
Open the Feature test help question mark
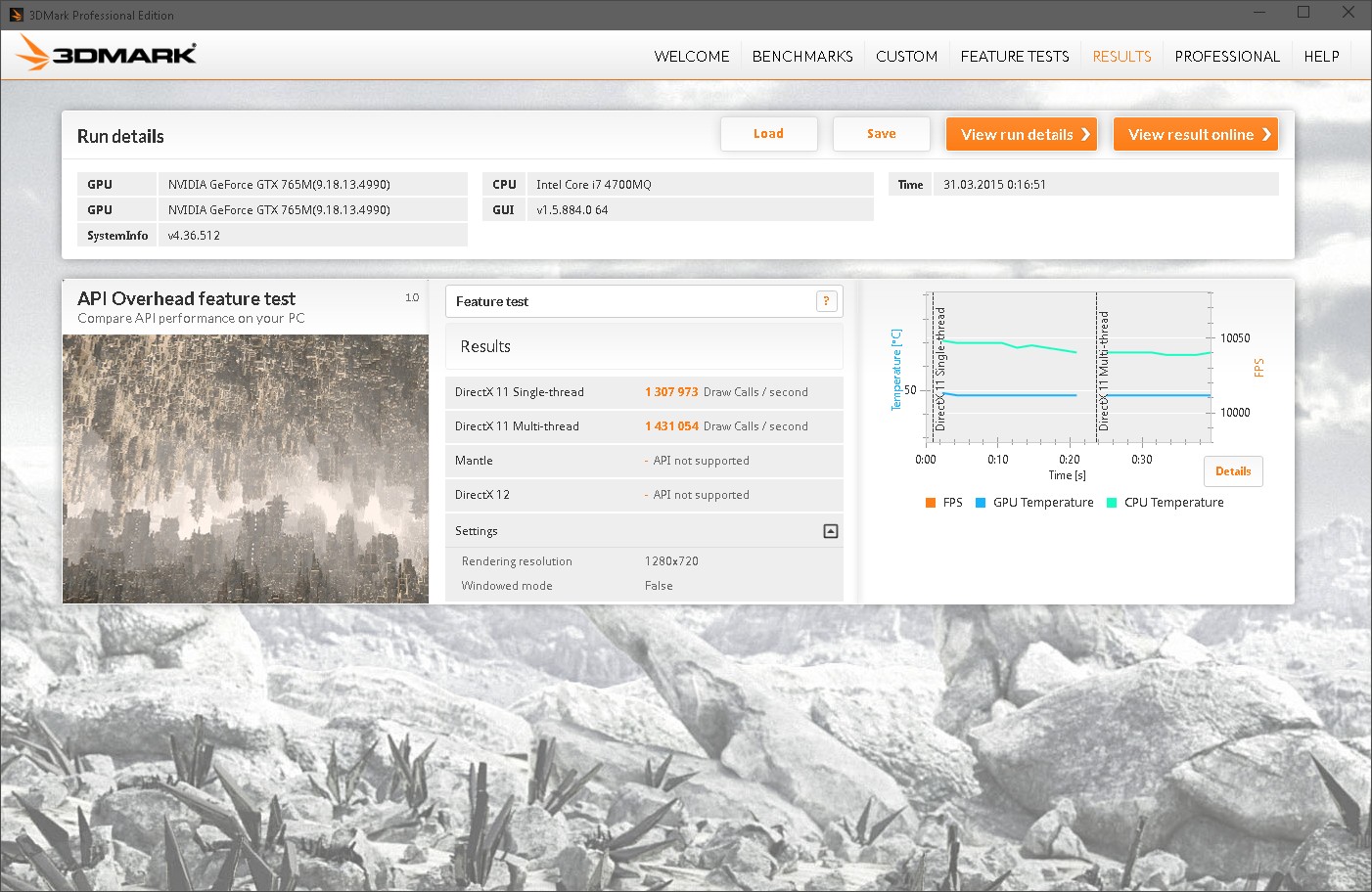point(826,301)
